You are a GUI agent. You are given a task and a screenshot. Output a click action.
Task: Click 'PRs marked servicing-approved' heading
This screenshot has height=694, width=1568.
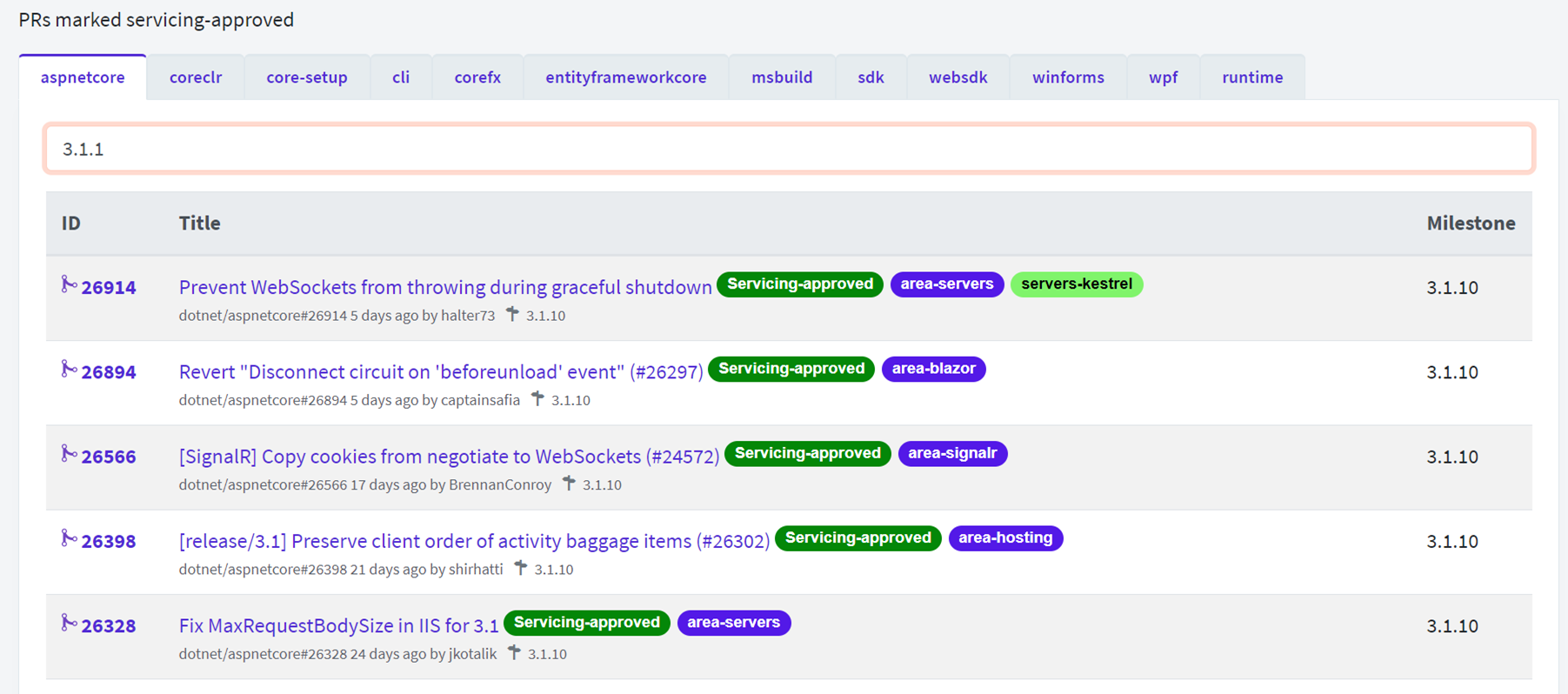pos(157,19)
